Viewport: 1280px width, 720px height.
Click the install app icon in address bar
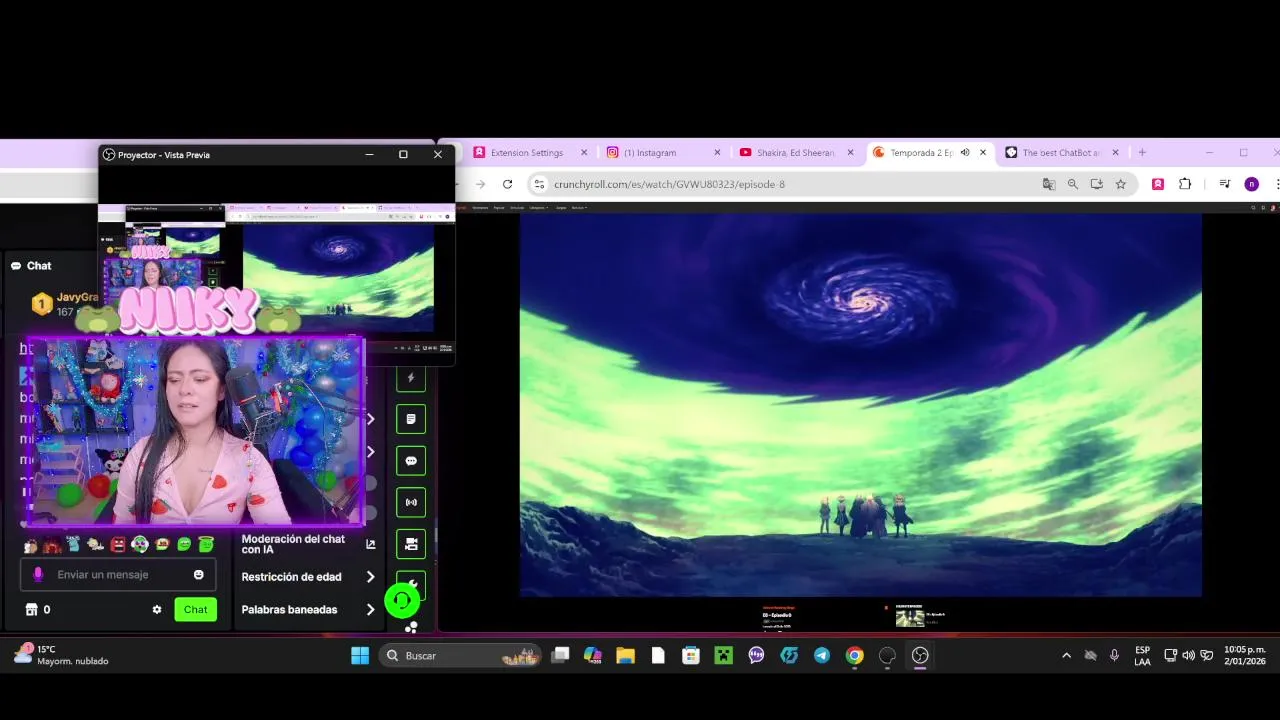pyautogui.click(x=1097, y=184)
